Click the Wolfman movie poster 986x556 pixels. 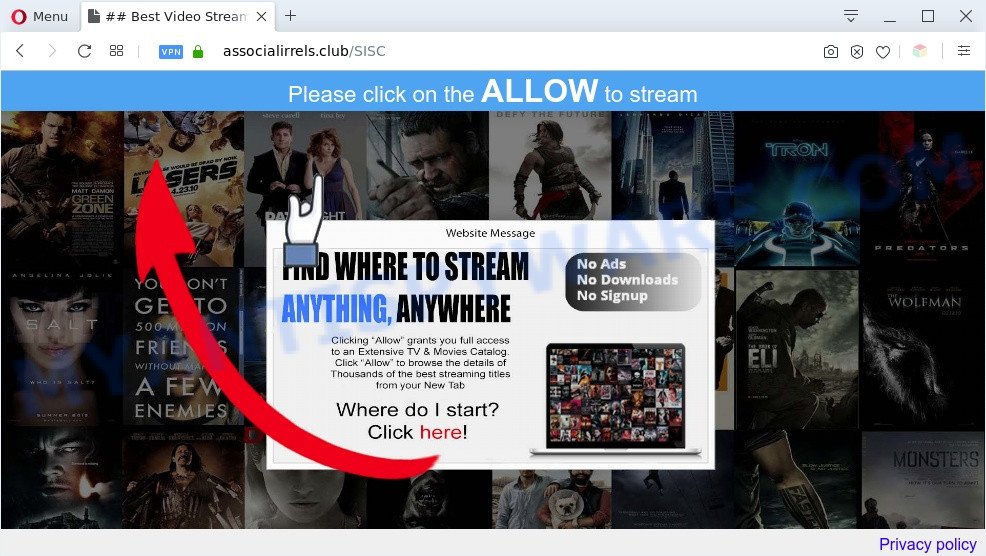(x=922, y=348)
